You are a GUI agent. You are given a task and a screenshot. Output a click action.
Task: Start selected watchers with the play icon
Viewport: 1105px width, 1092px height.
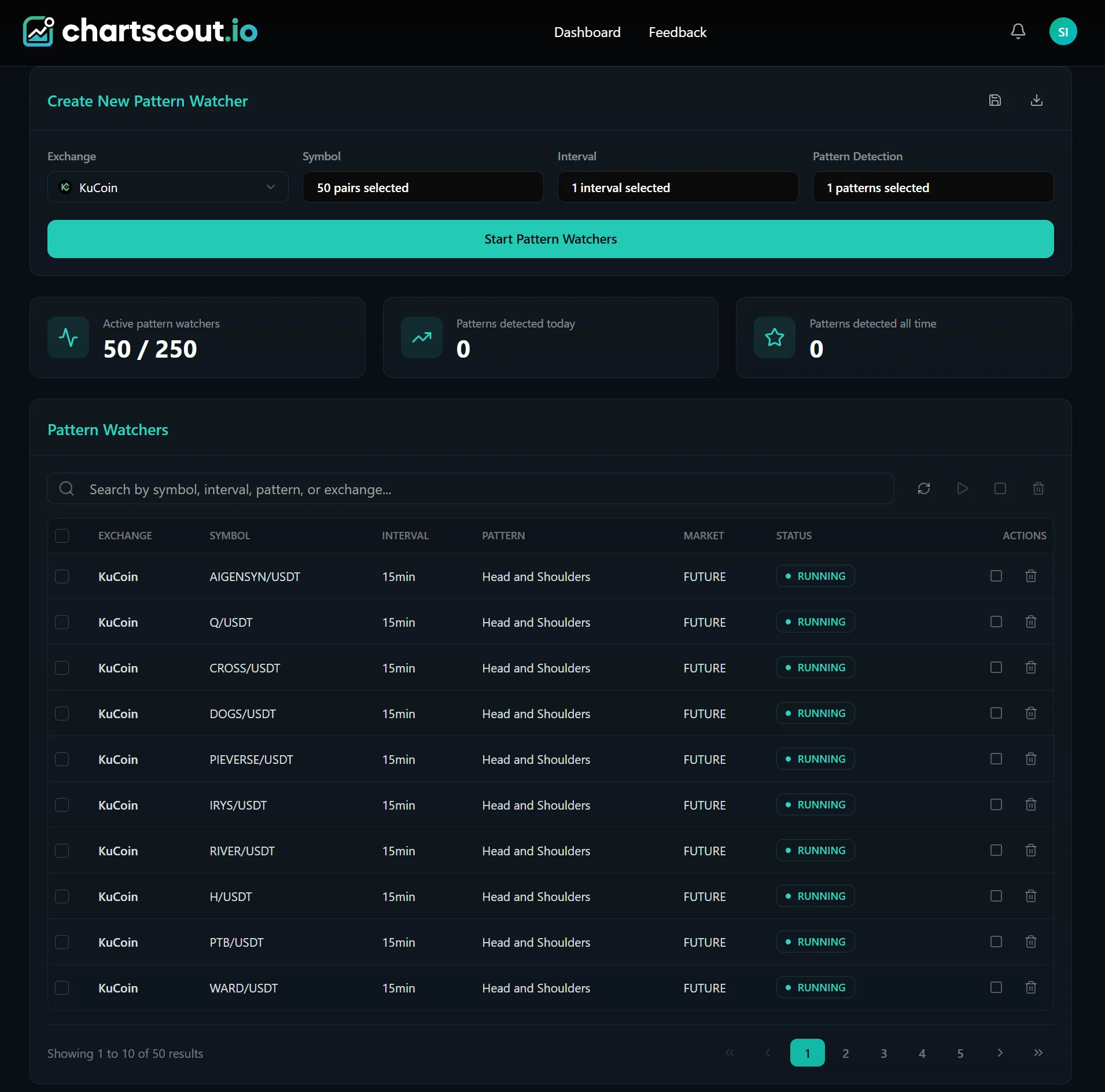tap(962, 488)
